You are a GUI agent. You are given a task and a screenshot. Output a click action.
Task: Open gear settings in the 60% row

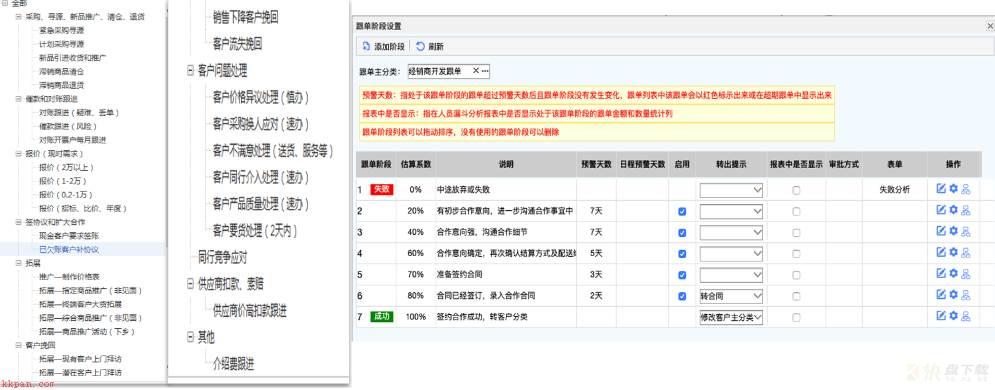point(953,252)
